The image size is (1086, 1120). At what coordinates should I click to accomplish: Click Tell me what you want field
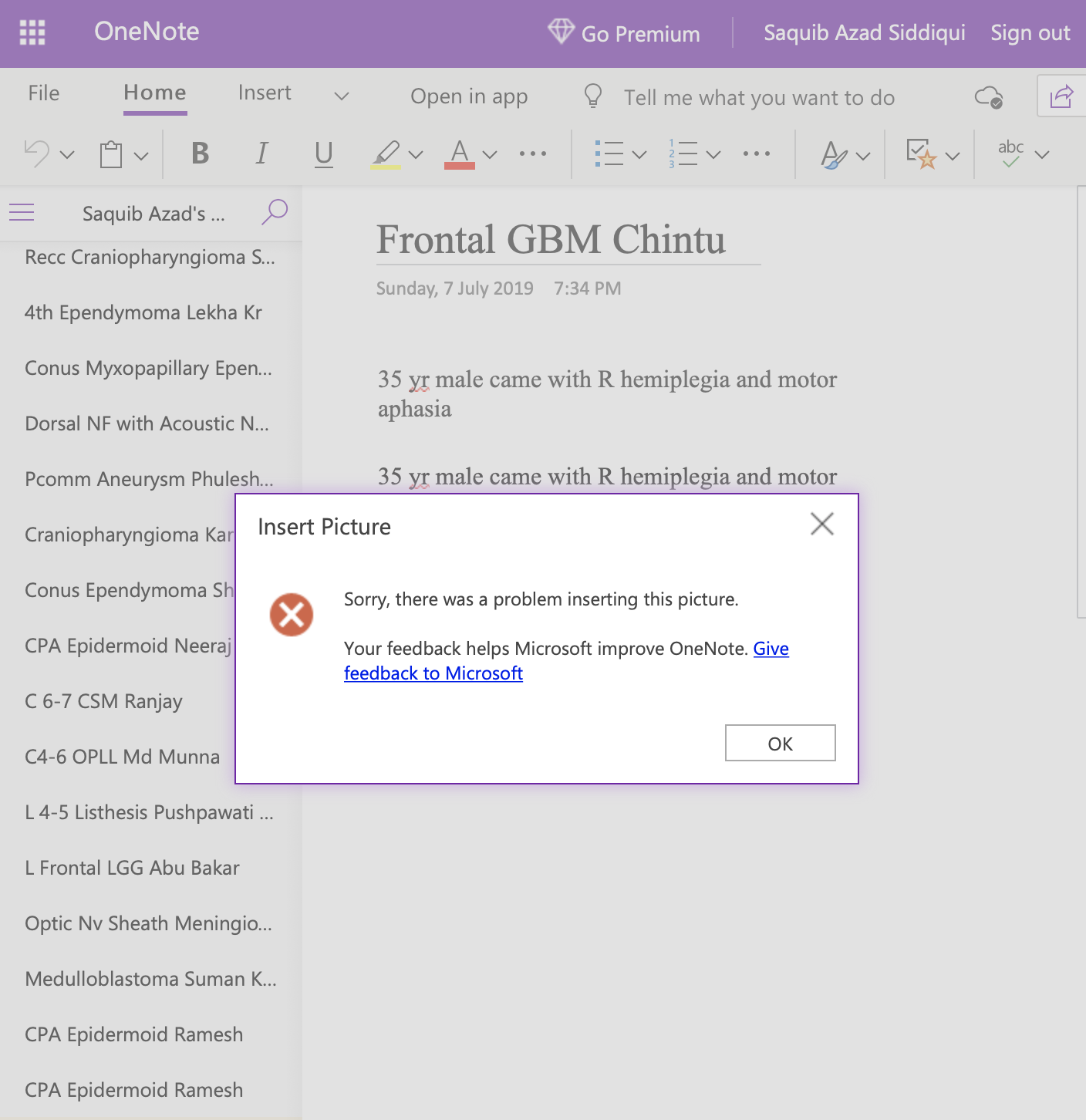point(759,97)
